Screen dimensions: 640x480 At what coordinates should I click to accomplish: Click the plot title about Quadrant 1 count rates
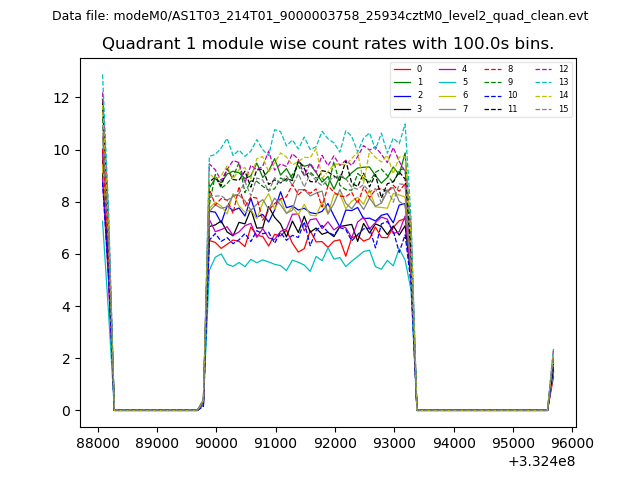coord(328,44)
